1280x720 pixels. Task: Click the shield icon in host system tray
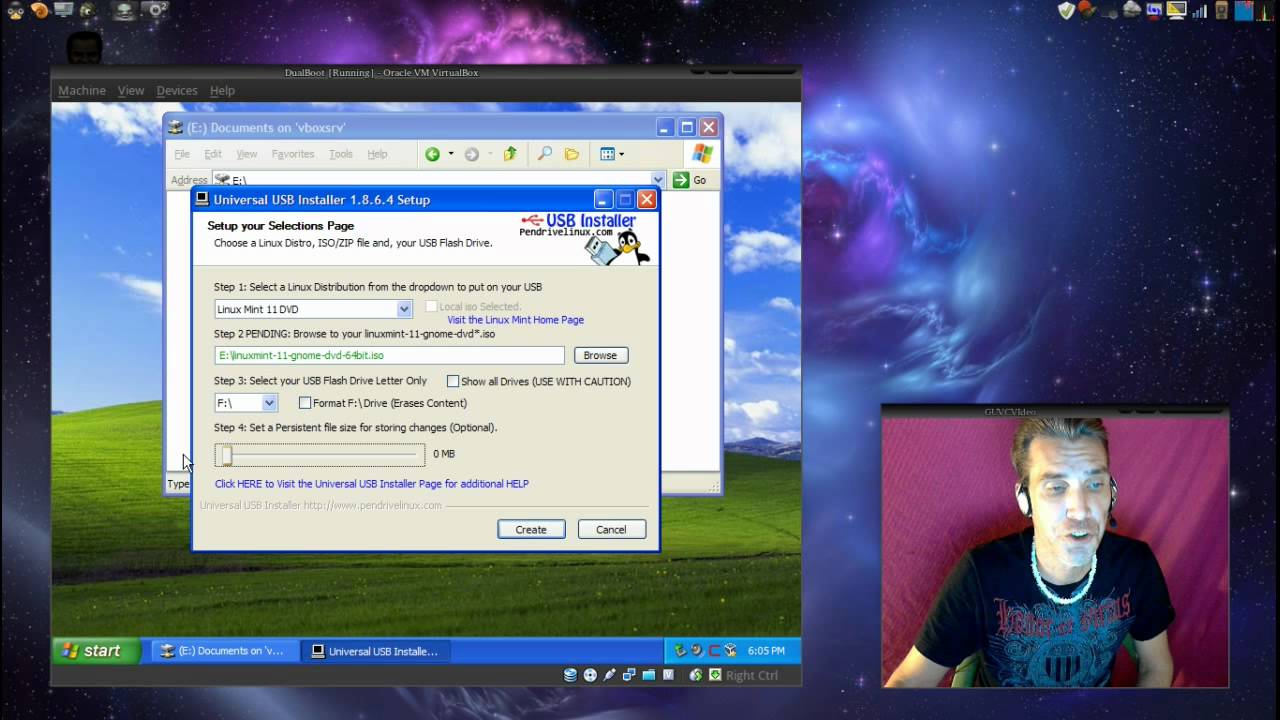(1067, 11)
